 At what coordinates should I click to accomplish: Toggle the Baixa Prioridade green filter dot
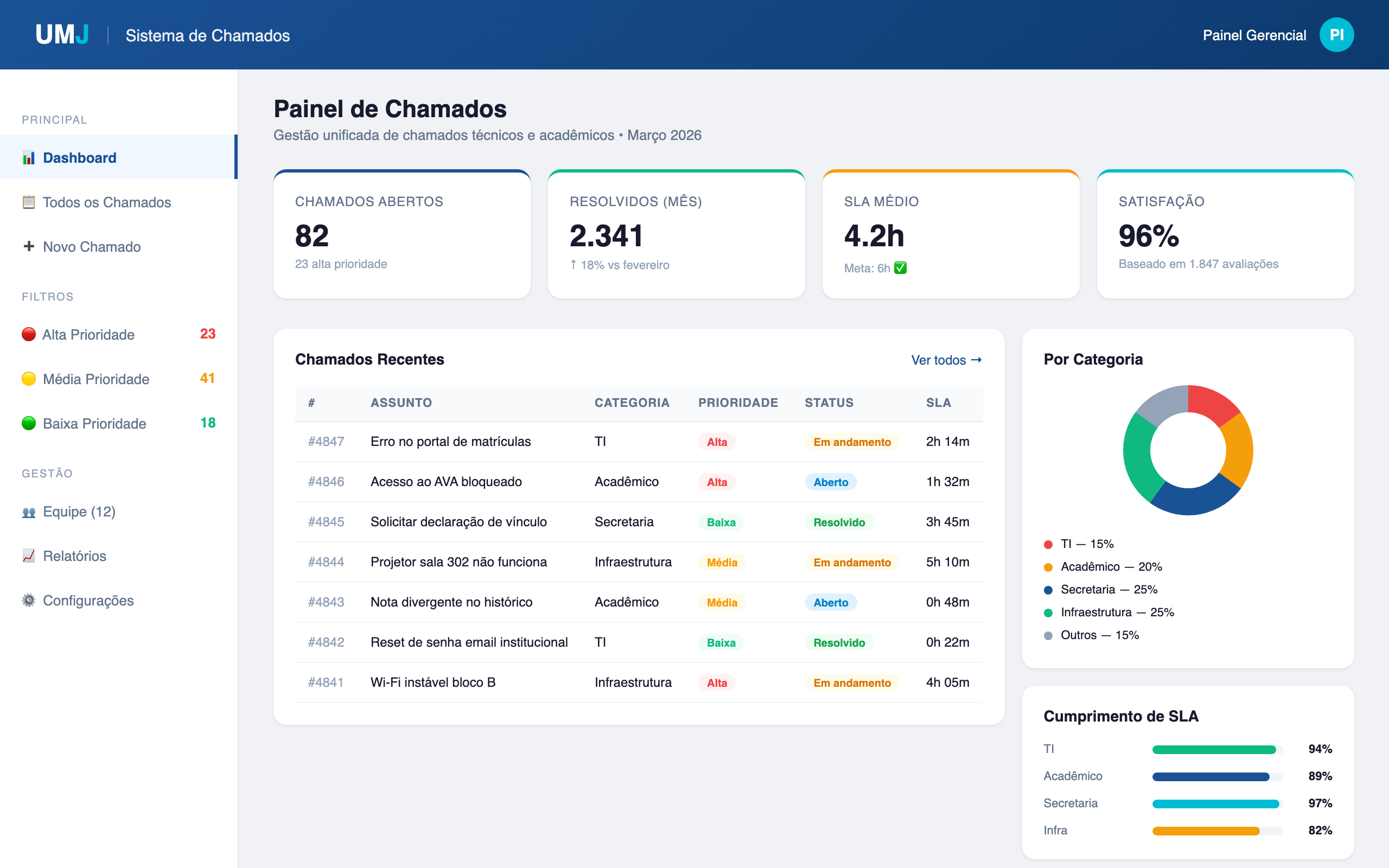click(x=29, y=423)
